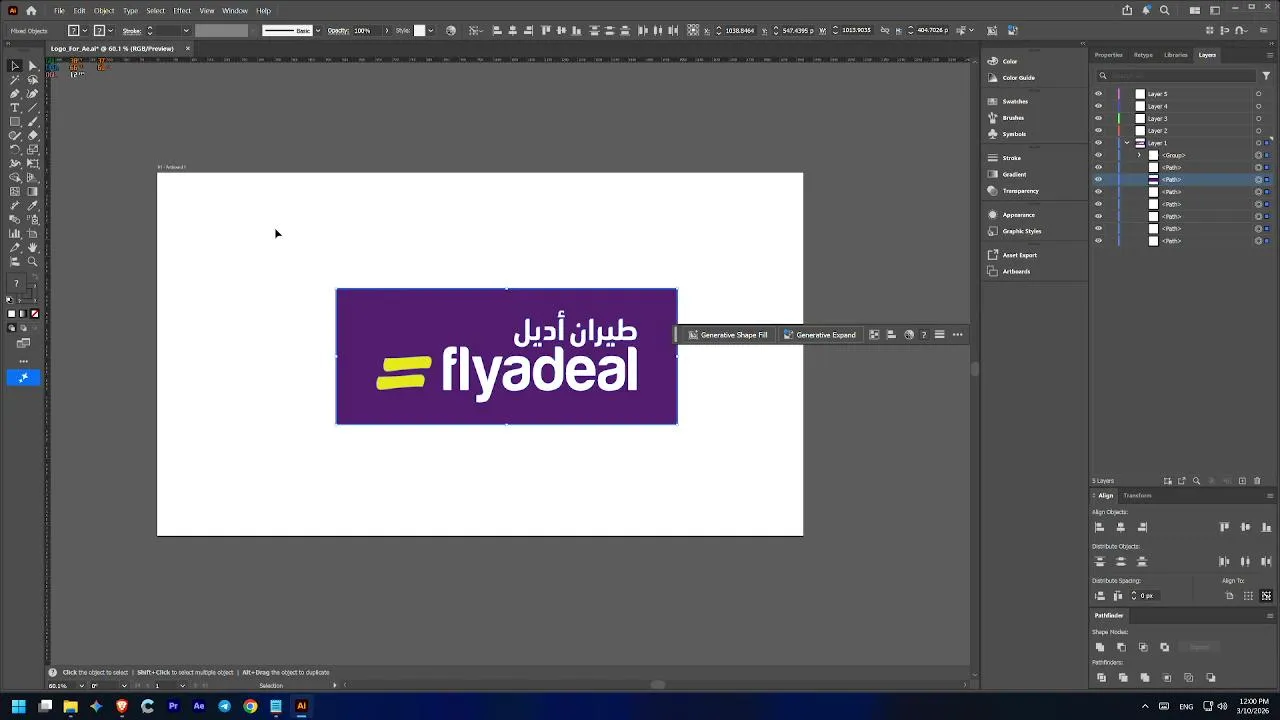Click the Layers search field
The height and width of the screenshot is (720, 1280).
tap(1178, 75)
